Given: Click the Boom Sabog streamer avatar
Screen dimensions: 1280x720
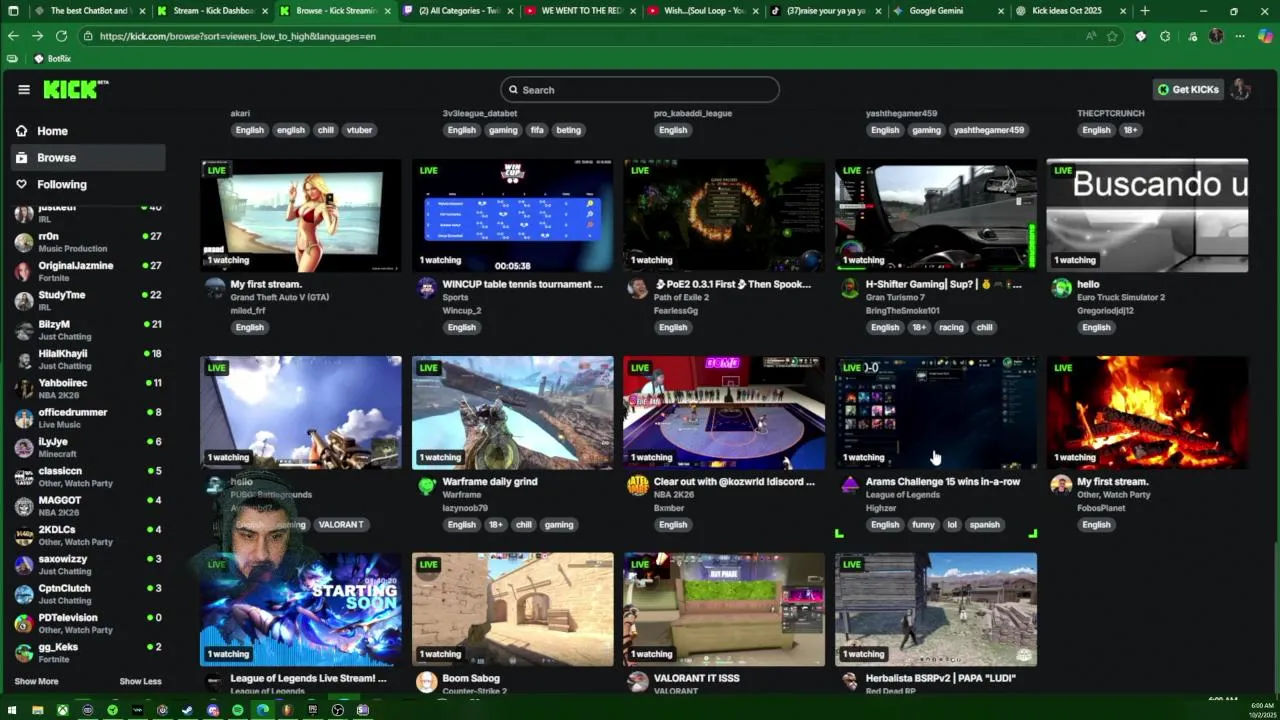Looking at the screenshot, I should pos(426,682).
